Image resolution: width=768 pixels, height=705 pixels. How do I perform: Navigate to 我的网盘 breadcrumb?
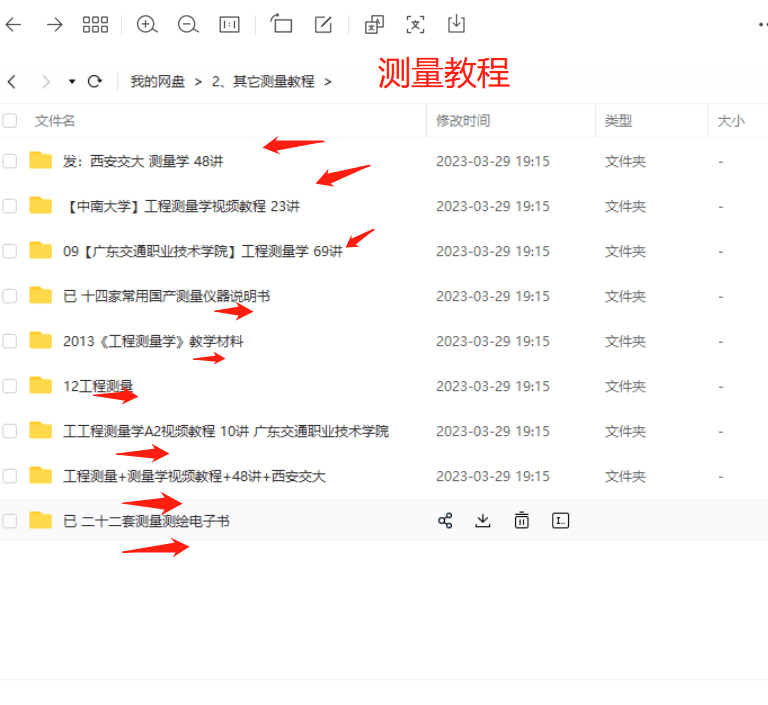(158, 81)
